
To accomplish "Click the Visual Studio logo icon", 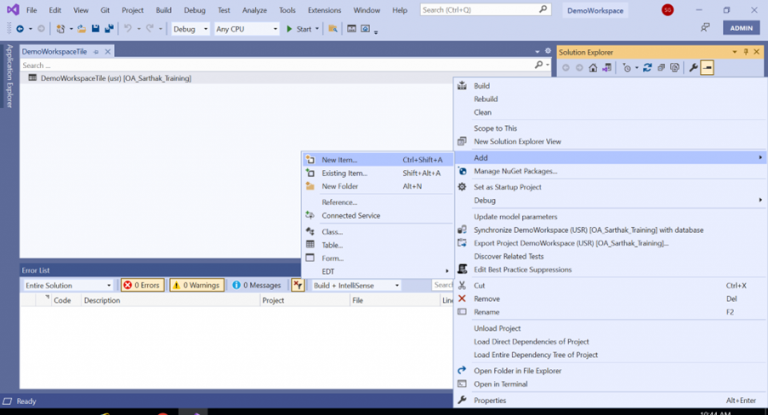I will click(13, 10).
